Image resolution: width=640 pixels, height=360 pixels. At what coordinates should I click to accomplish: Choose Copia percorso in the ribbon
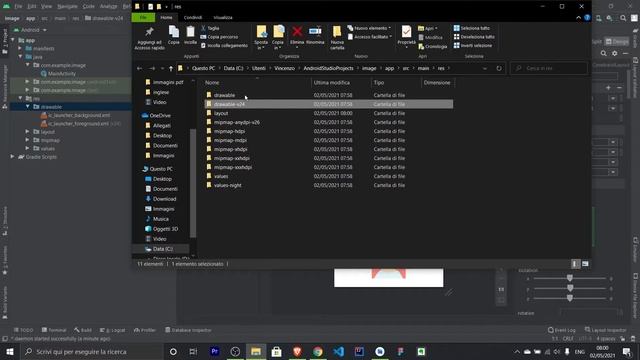pyautogui.click(x=219, y=37)
